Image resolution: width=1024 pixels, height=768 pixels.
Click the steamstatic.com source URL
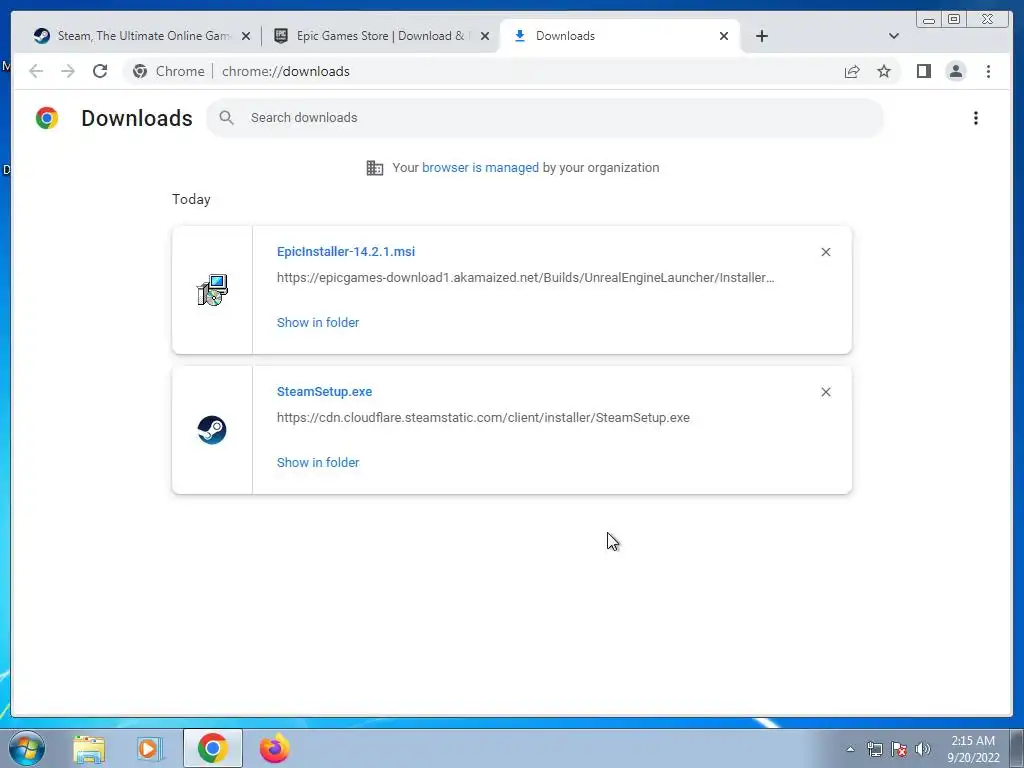(483, 418)
